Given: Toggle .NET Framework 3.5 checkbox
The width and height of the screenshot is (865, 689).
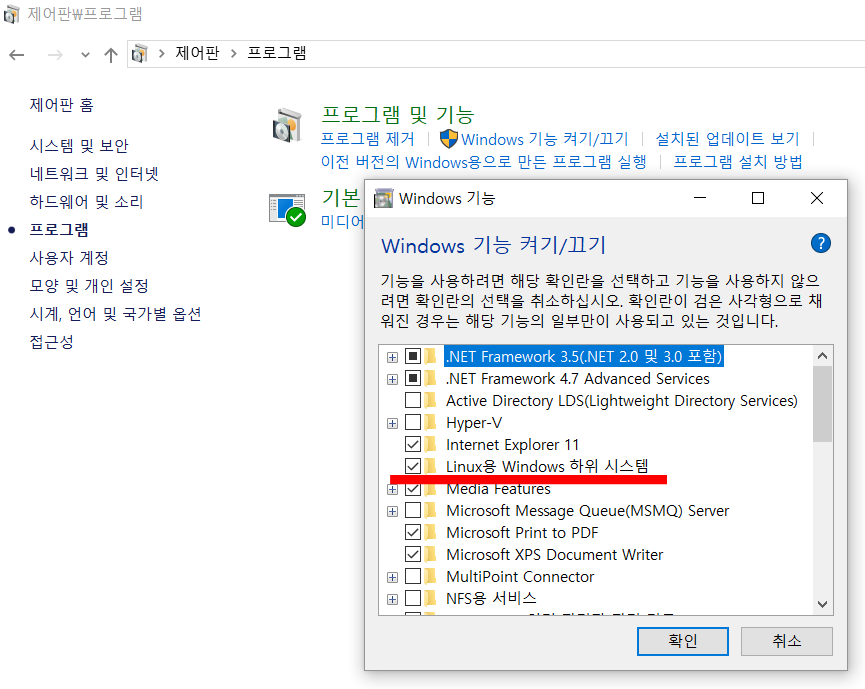Looking at the screenshot, I should pyautogui.click(x=413, y=356).
